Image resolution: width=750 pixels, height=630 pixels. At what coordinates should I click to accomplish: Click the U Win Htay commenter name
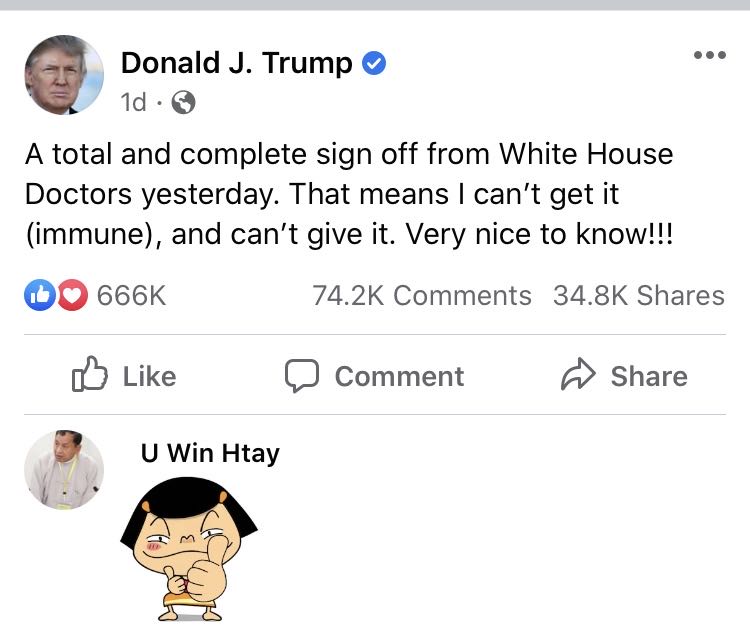210,453
